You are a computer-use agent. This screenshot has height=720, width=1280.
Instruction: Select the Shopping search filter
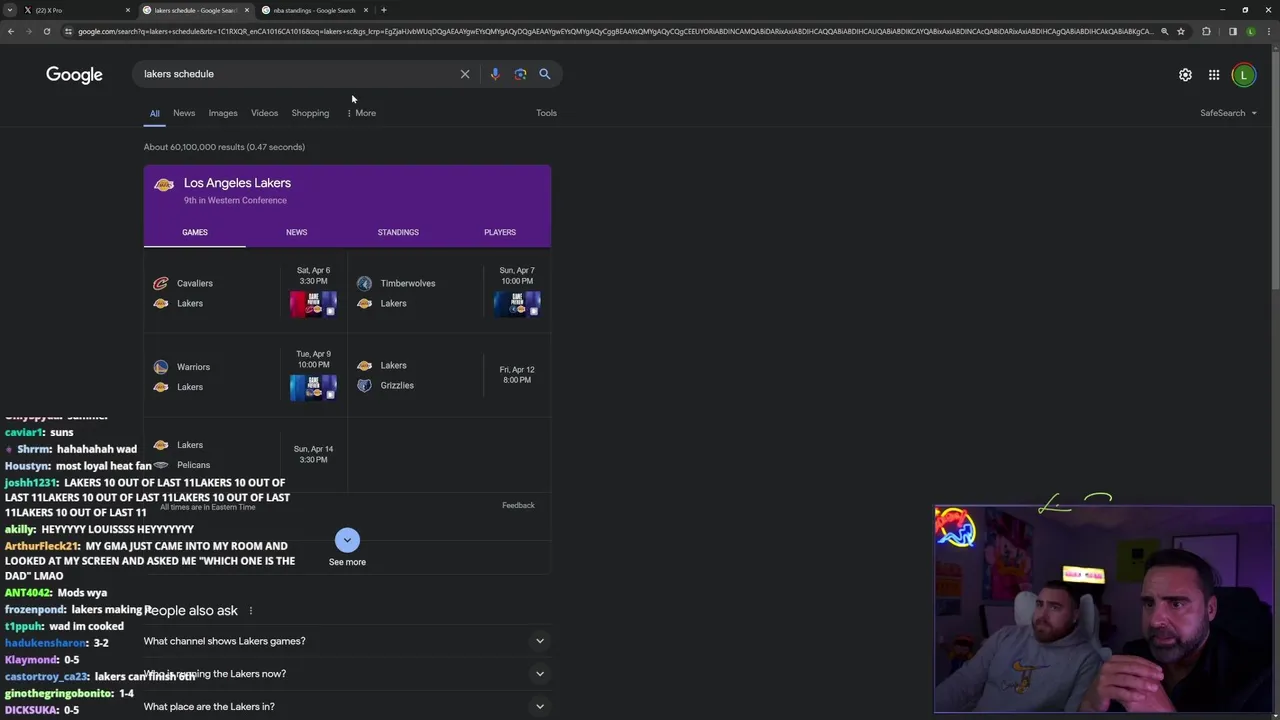point(310,113)
